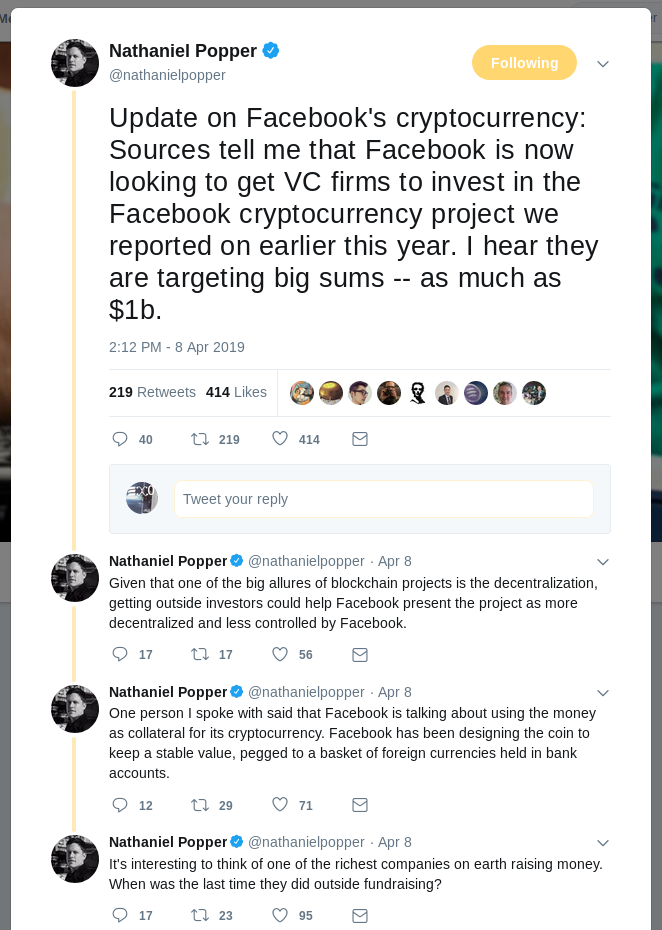Click reply icon on main tweet
Viewport: 662px width, 930px height.
[x=120, y=439]
